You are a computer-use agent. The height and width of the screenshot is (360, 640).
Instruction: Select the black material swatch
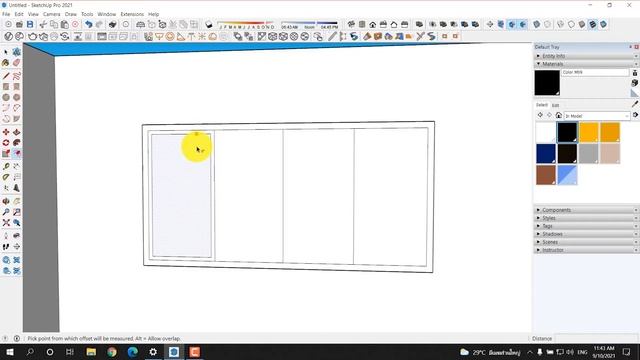point(567,132)
